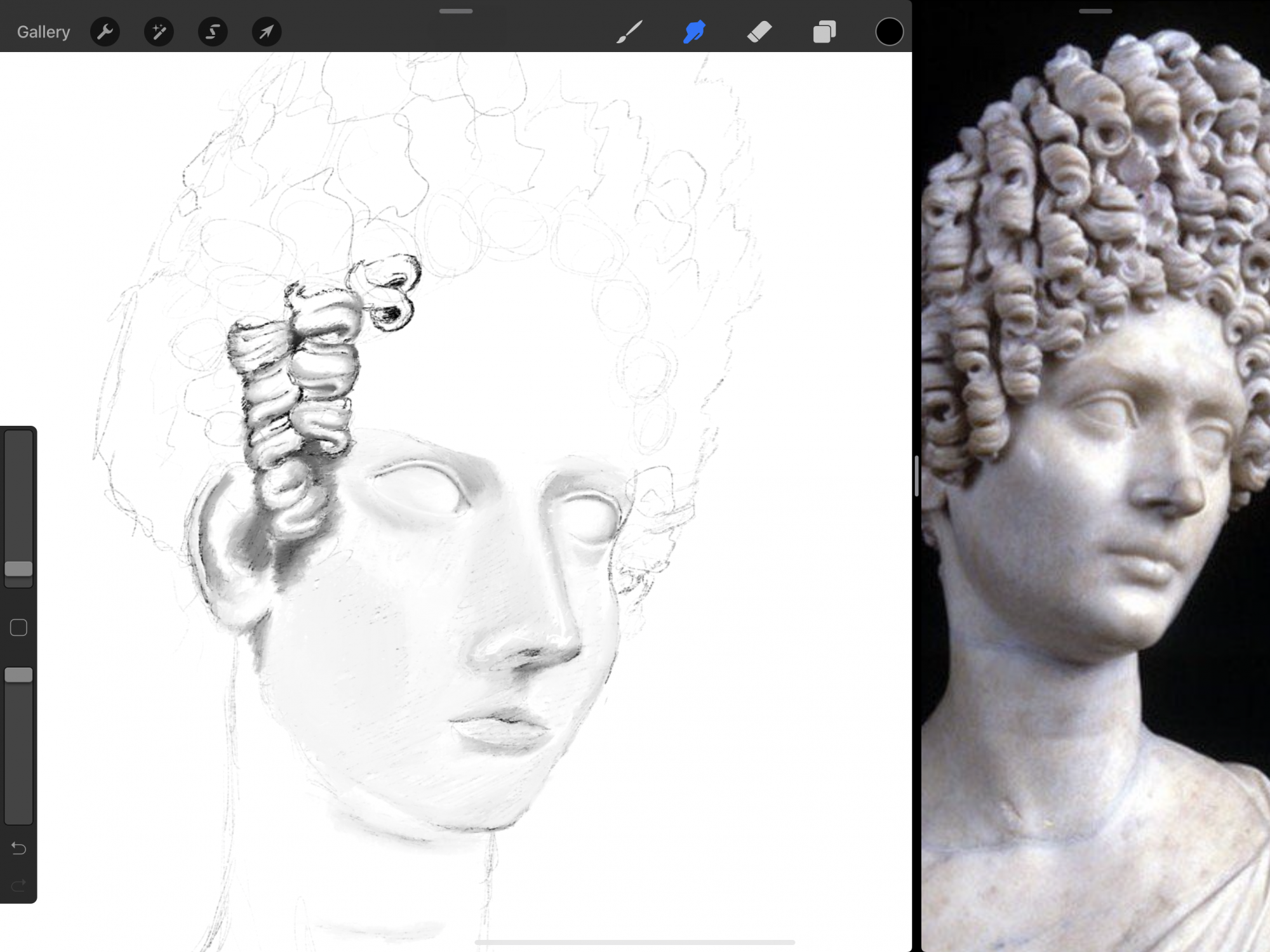
Task: Open the black color picker circle
Action: pyautogui.click(x=889, y=32)
